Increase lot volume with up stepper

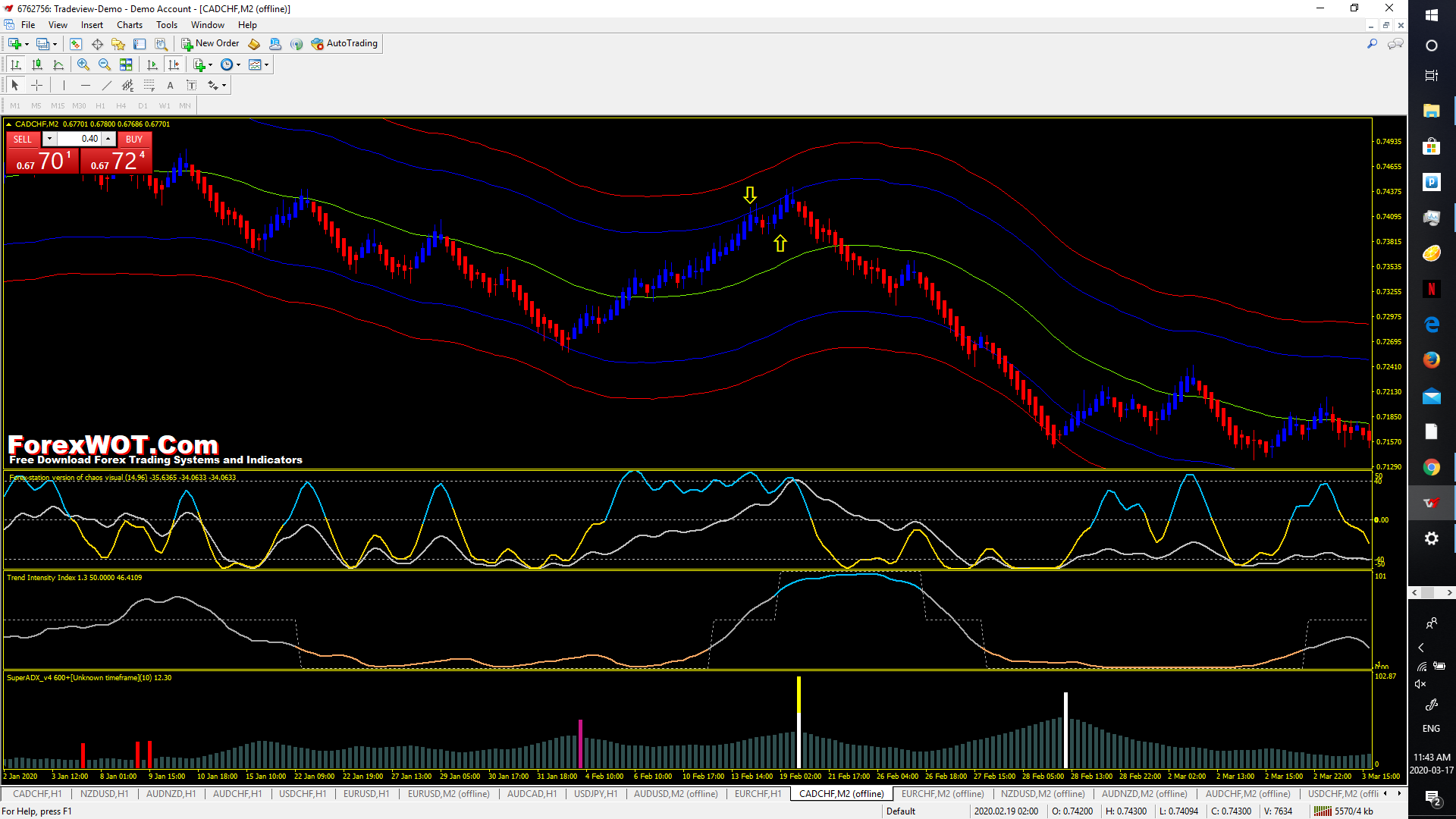click(108, 139)
